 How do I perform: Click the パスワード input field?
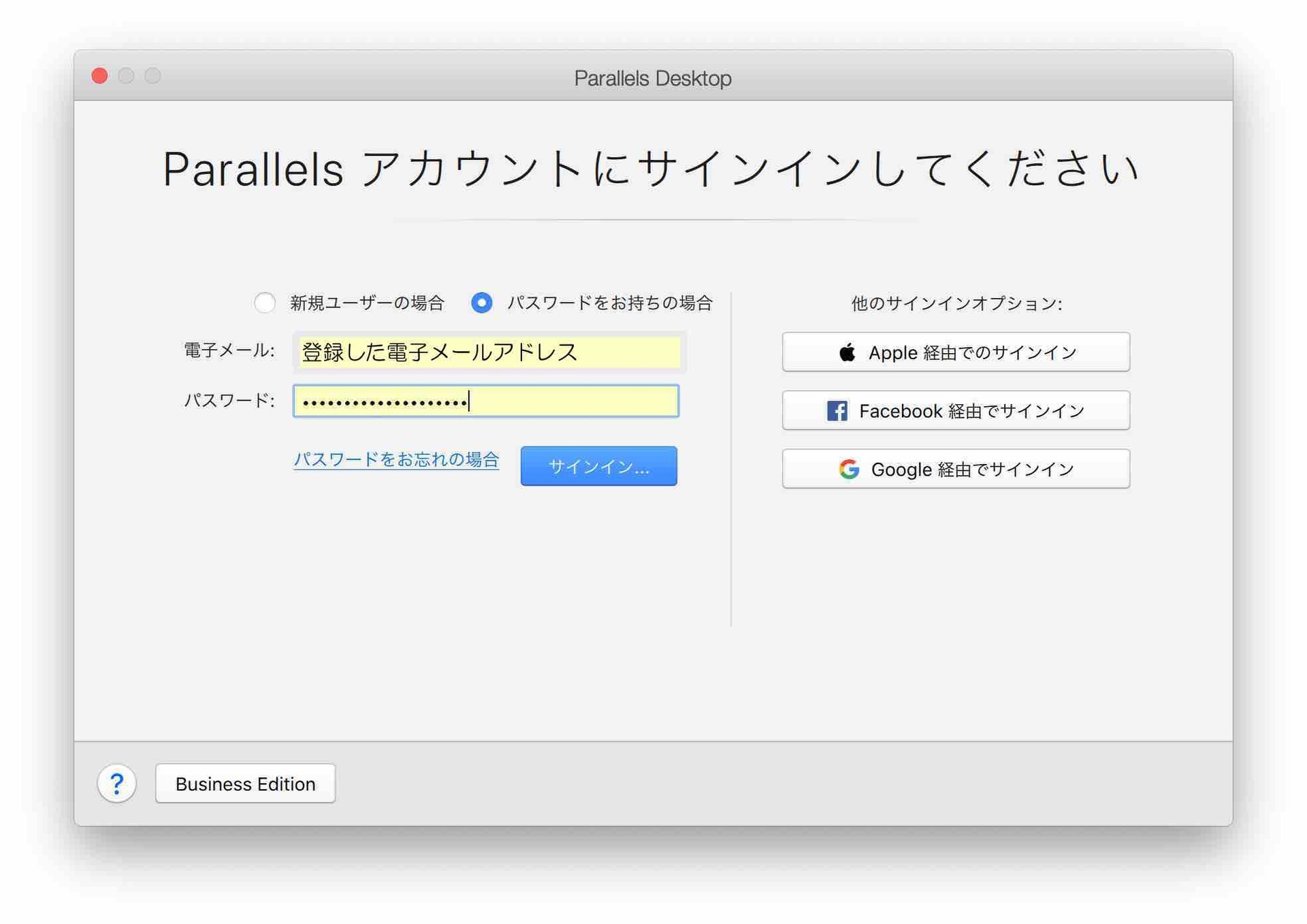pyautogui.click(x=486, y=401)
